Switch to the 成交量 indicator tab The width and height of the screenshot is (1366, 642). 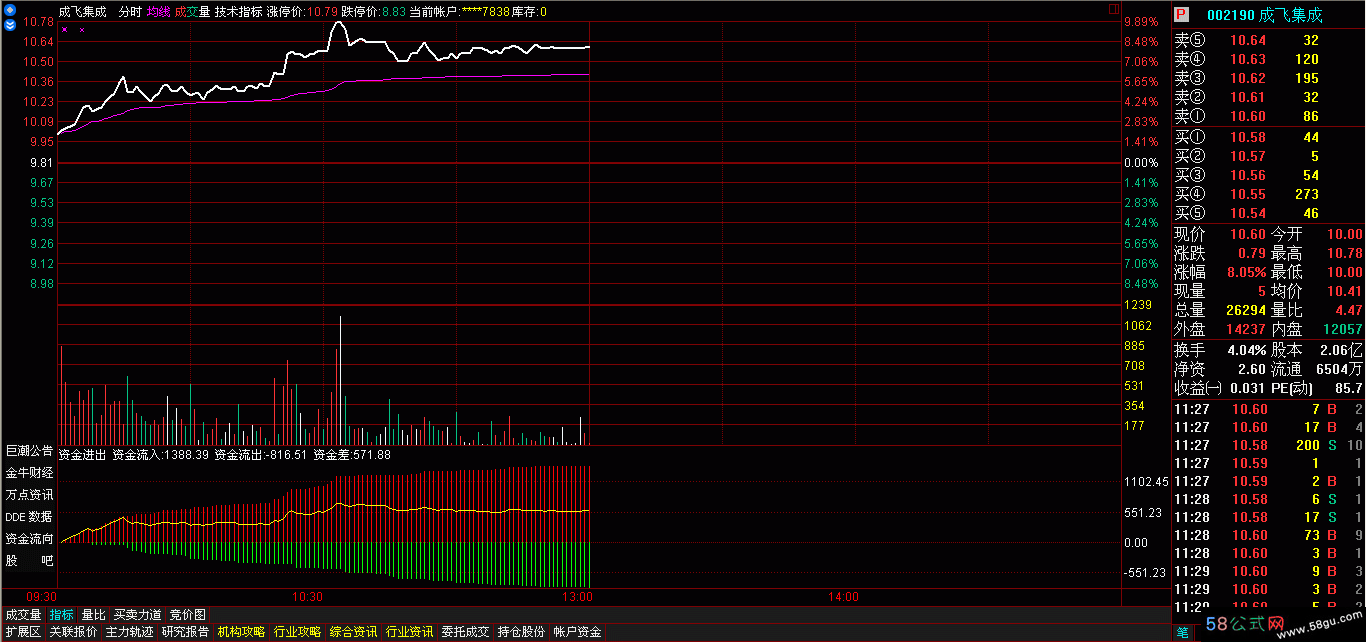coord(23,615)
